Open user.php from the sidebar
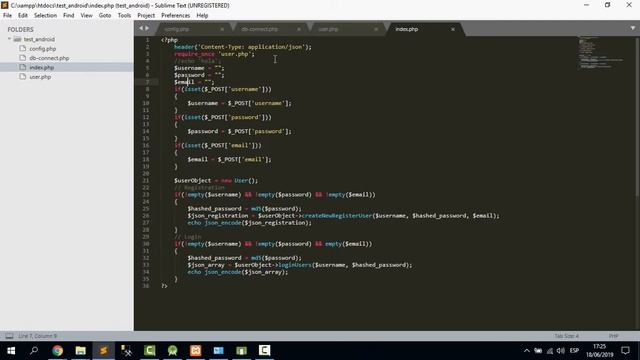The height and width of the screenshot is (360, 640). click(40, 77)
